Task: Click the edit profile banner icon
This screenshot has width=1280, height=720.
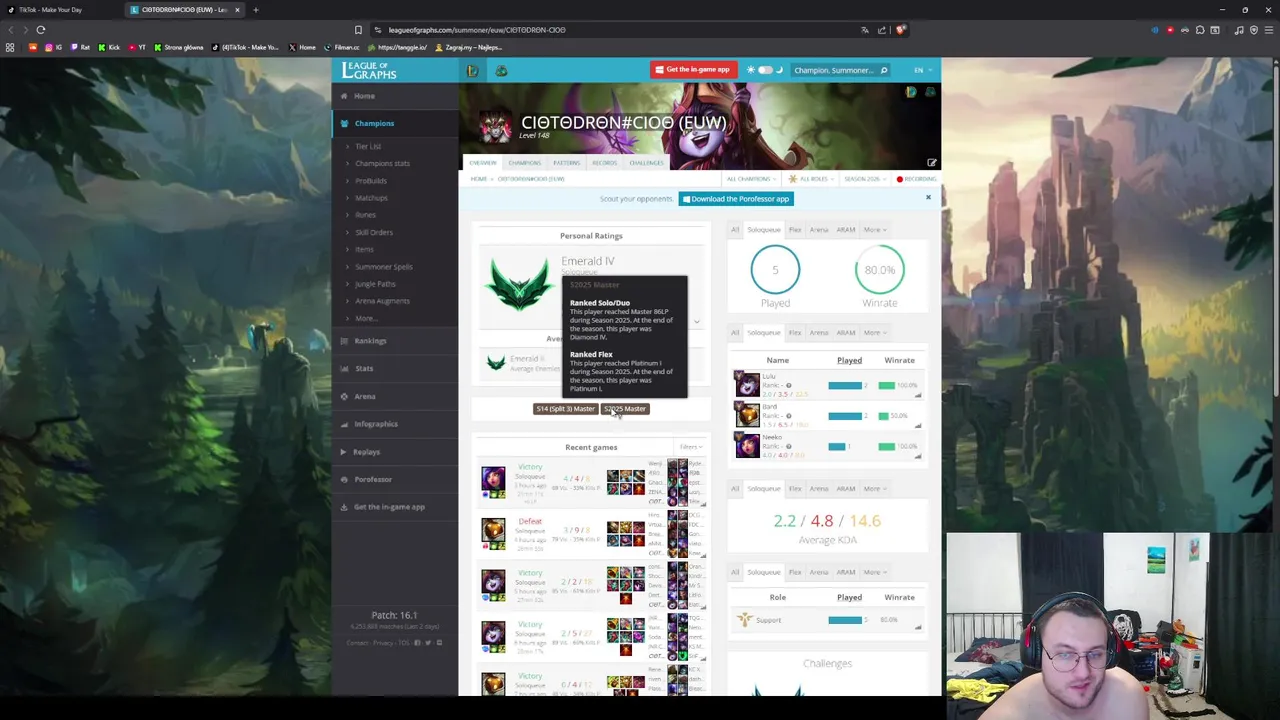Action: [931, 163]
